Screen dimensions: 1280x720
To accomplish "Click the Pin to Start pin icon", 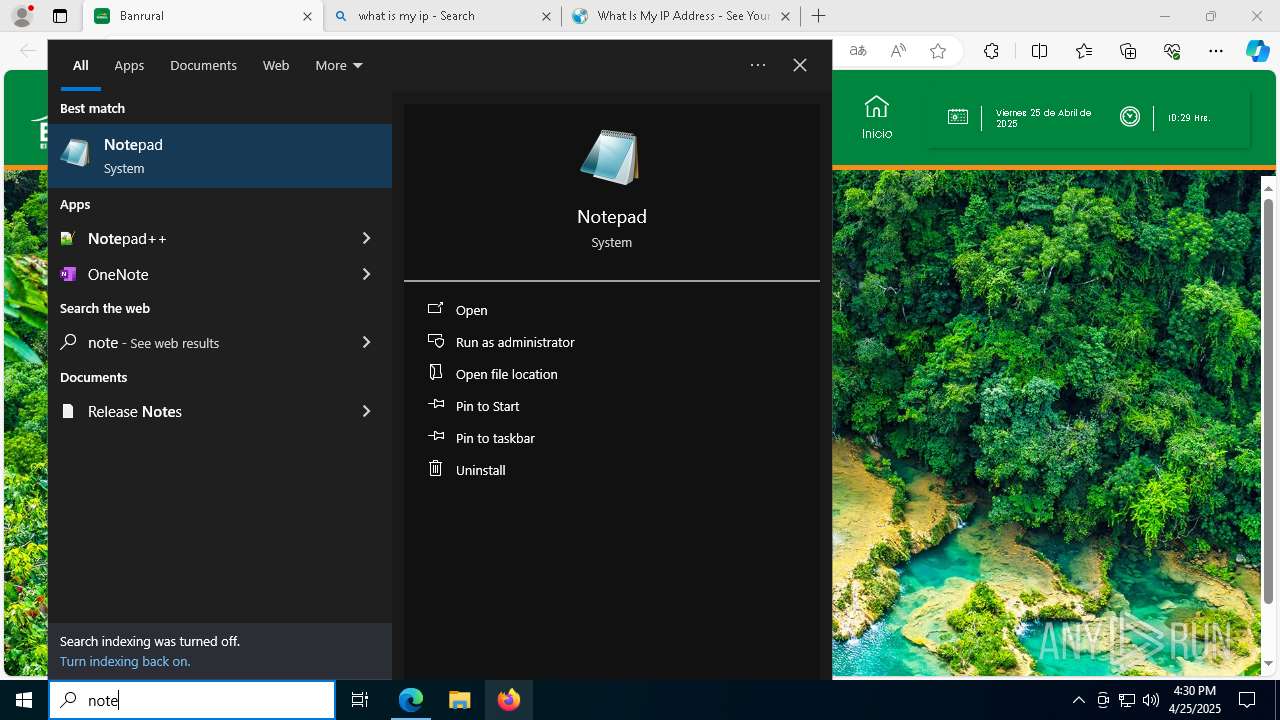I will click(x=435, y=404).
